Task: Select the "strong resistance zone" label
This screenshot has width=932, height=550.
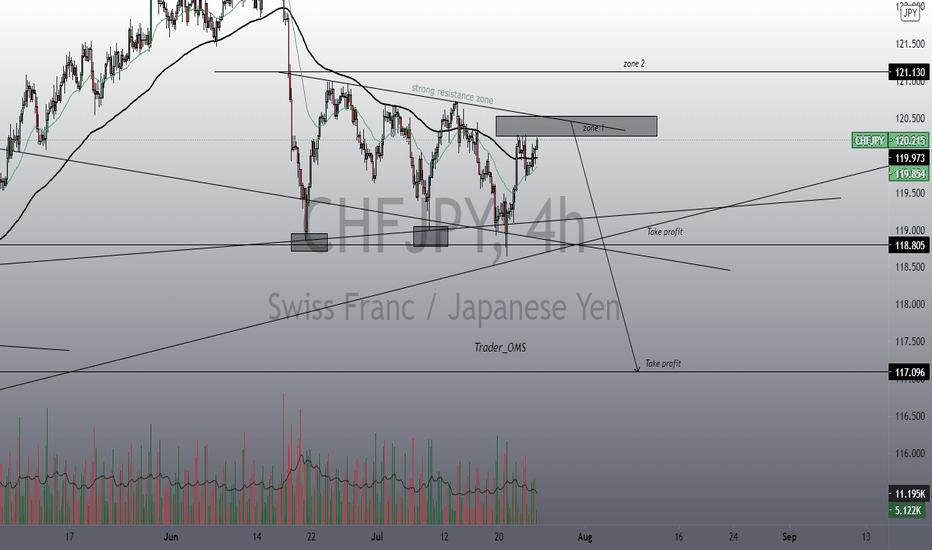Action: click(452, 94)
